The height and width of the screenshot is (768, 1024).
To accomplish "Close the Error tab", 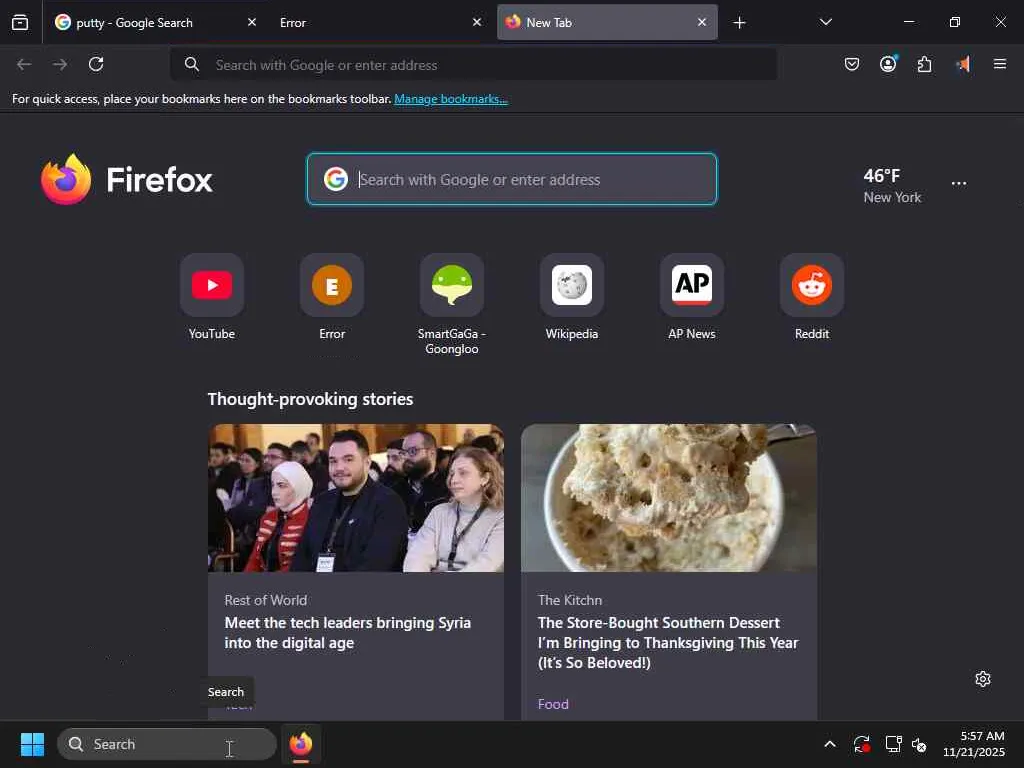I will [477, 22].
